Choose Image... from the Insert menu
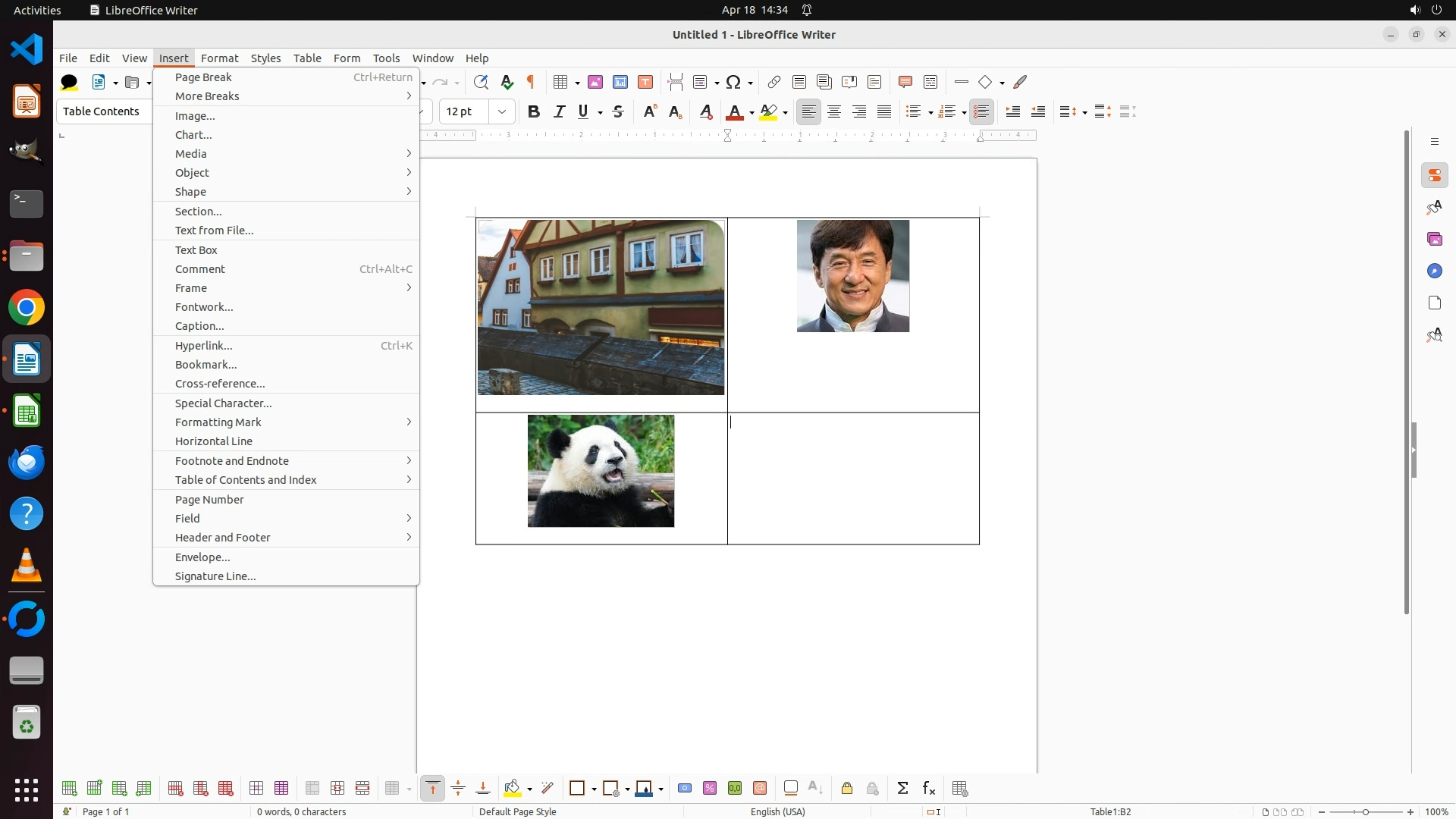 tap(195, 116)
